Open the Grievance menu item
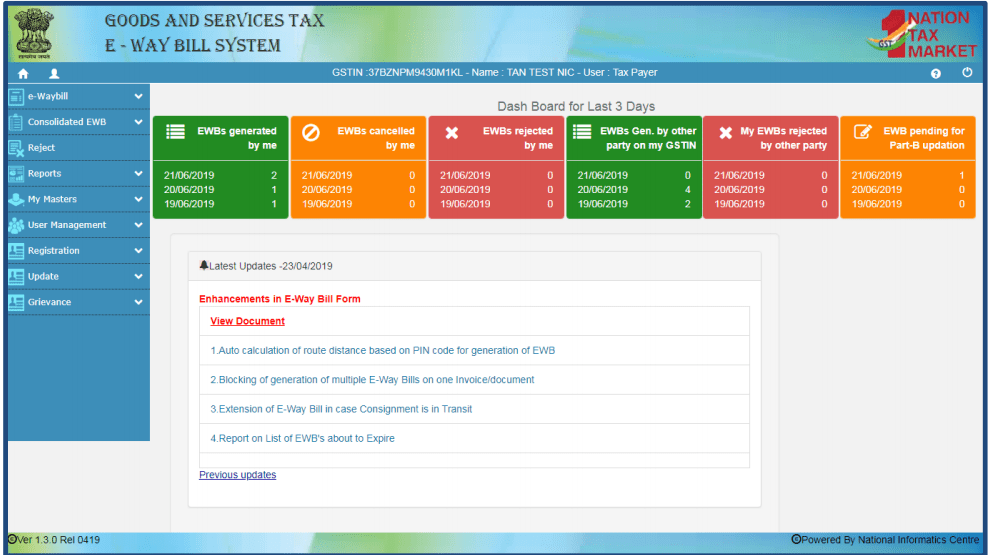This screenshot has height=555, width=991. tap(79, 302)
